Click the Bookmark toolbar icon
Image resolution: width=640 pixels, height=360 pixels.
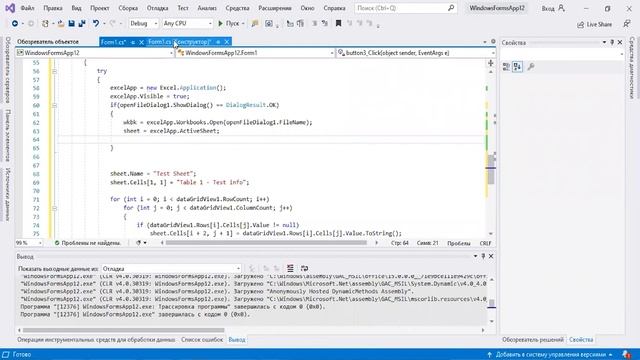[338, 24]
